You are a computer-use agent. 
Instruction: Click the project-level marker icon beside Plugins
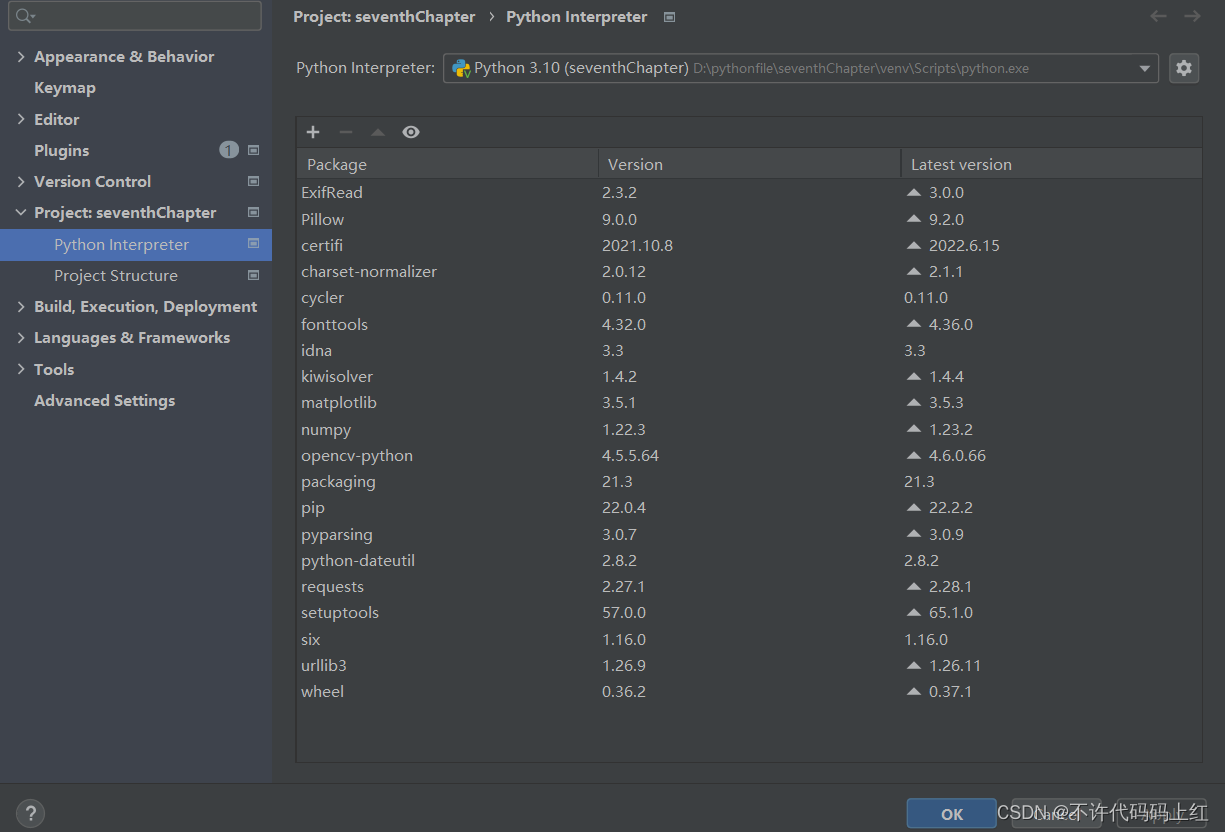tap(253, 150)
